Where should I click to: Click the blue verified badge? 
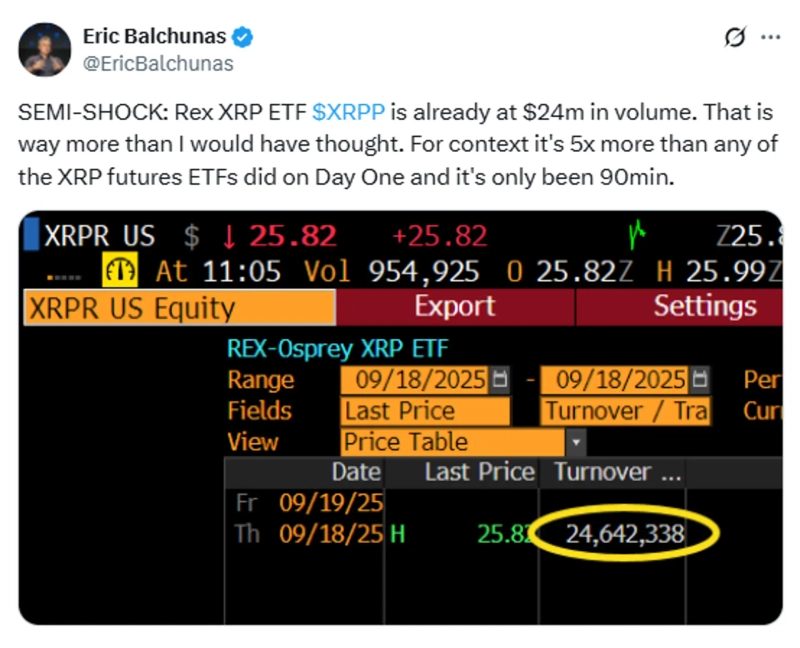point(243,38)
